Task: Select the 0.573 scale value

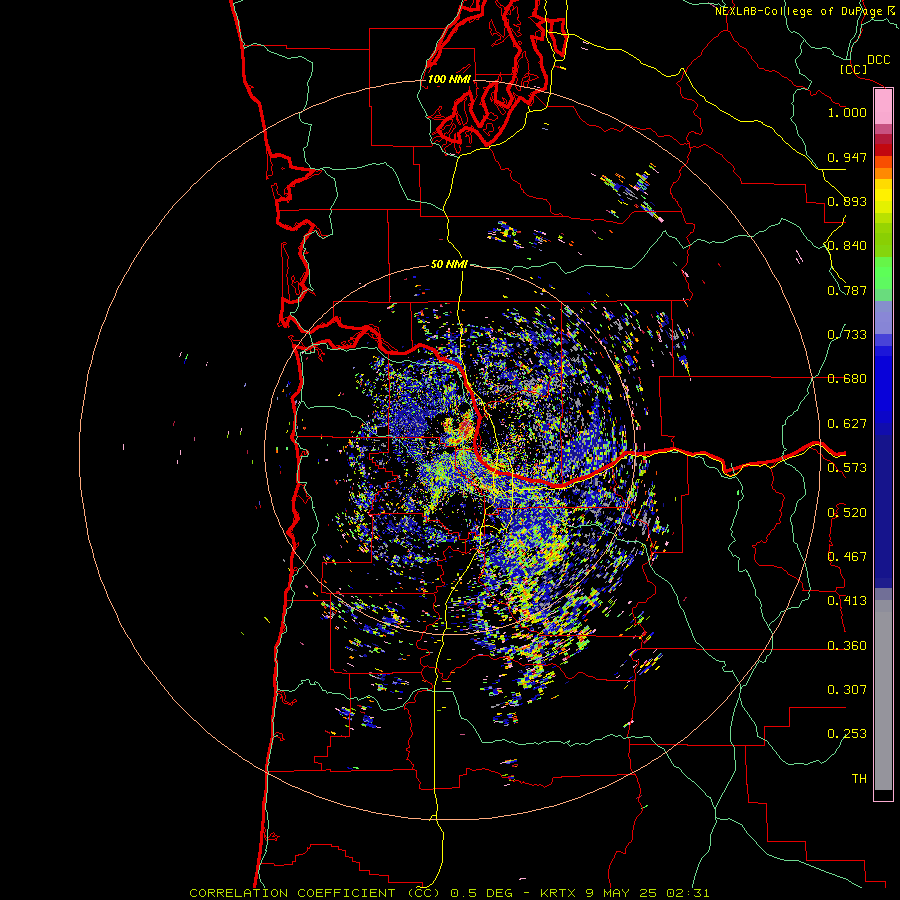Action: pos(847,468)
